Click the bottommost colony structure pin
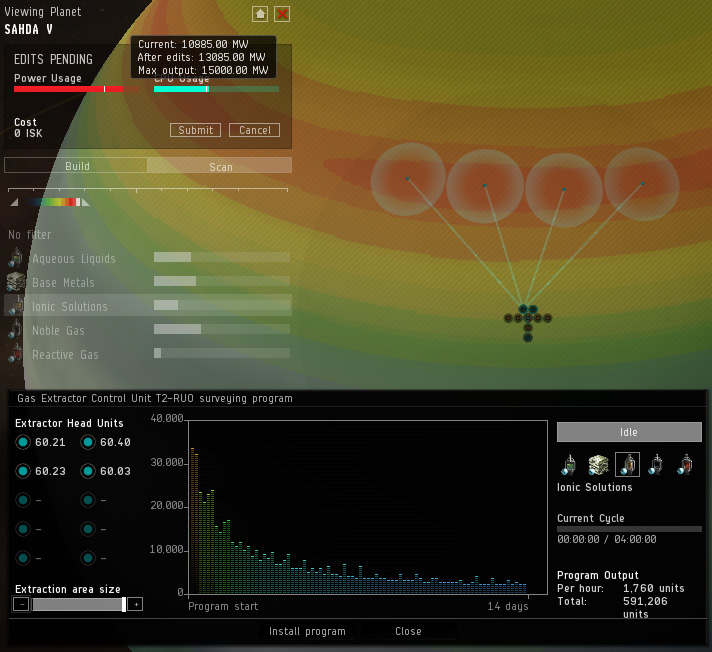The image size is (712, 652). (527, 337)
